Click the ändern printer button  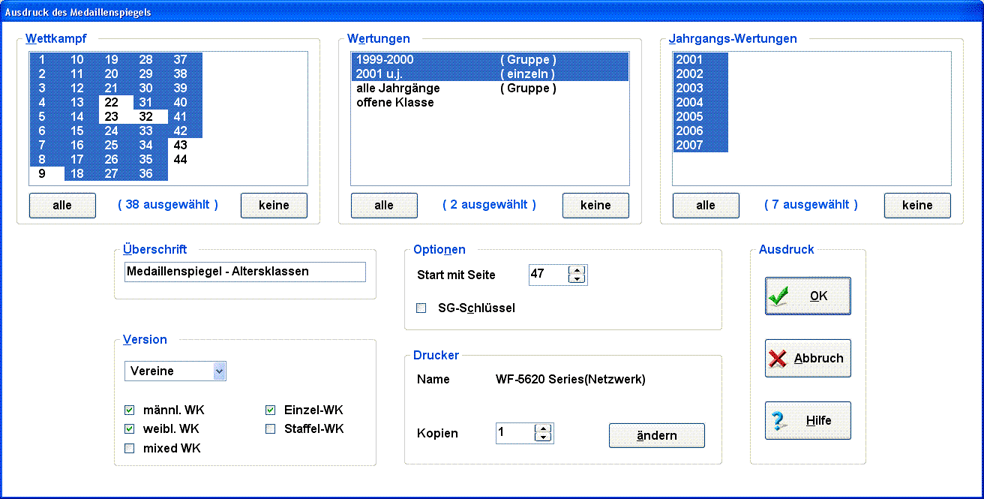click(x=656, y=435)
